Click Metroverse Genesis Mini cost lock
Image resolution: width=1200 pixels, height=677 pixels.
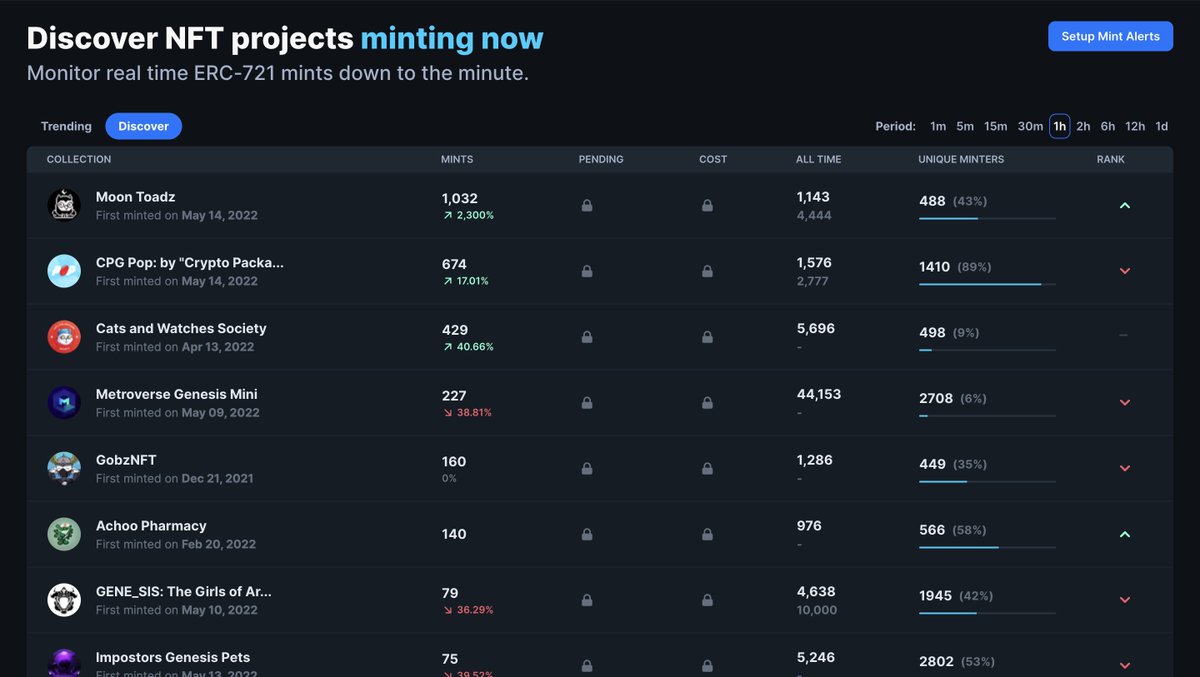[707, 403]
